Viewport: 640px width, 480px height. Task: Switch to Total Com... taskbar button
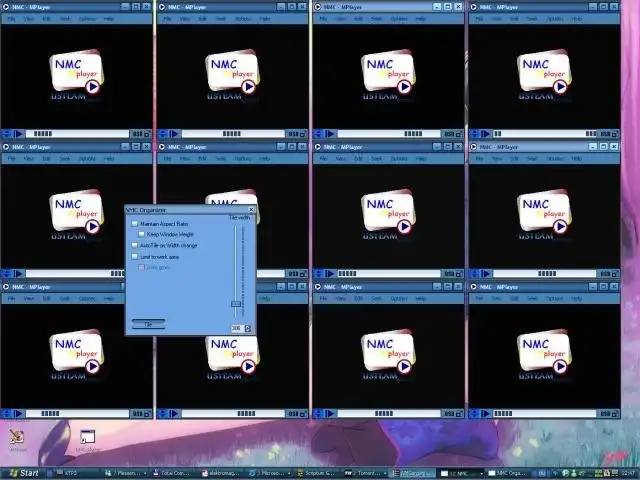pos(173,473)
